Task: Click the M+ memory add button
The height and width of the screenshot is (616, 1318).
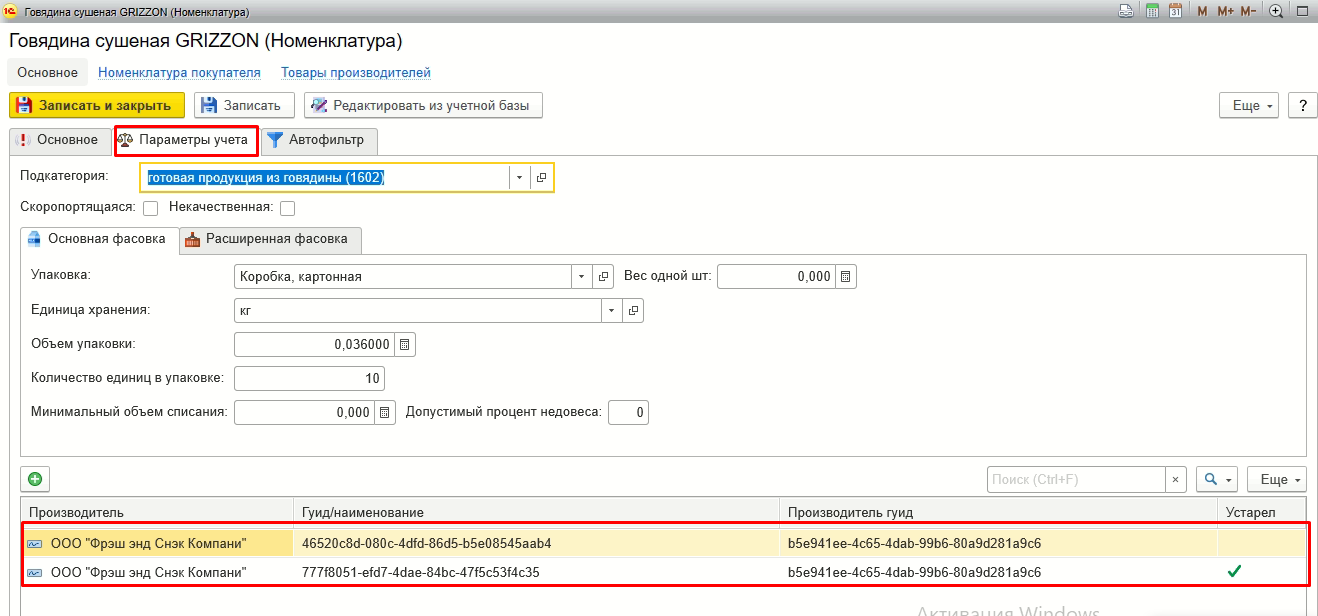Action: (x=1225, y=11)
